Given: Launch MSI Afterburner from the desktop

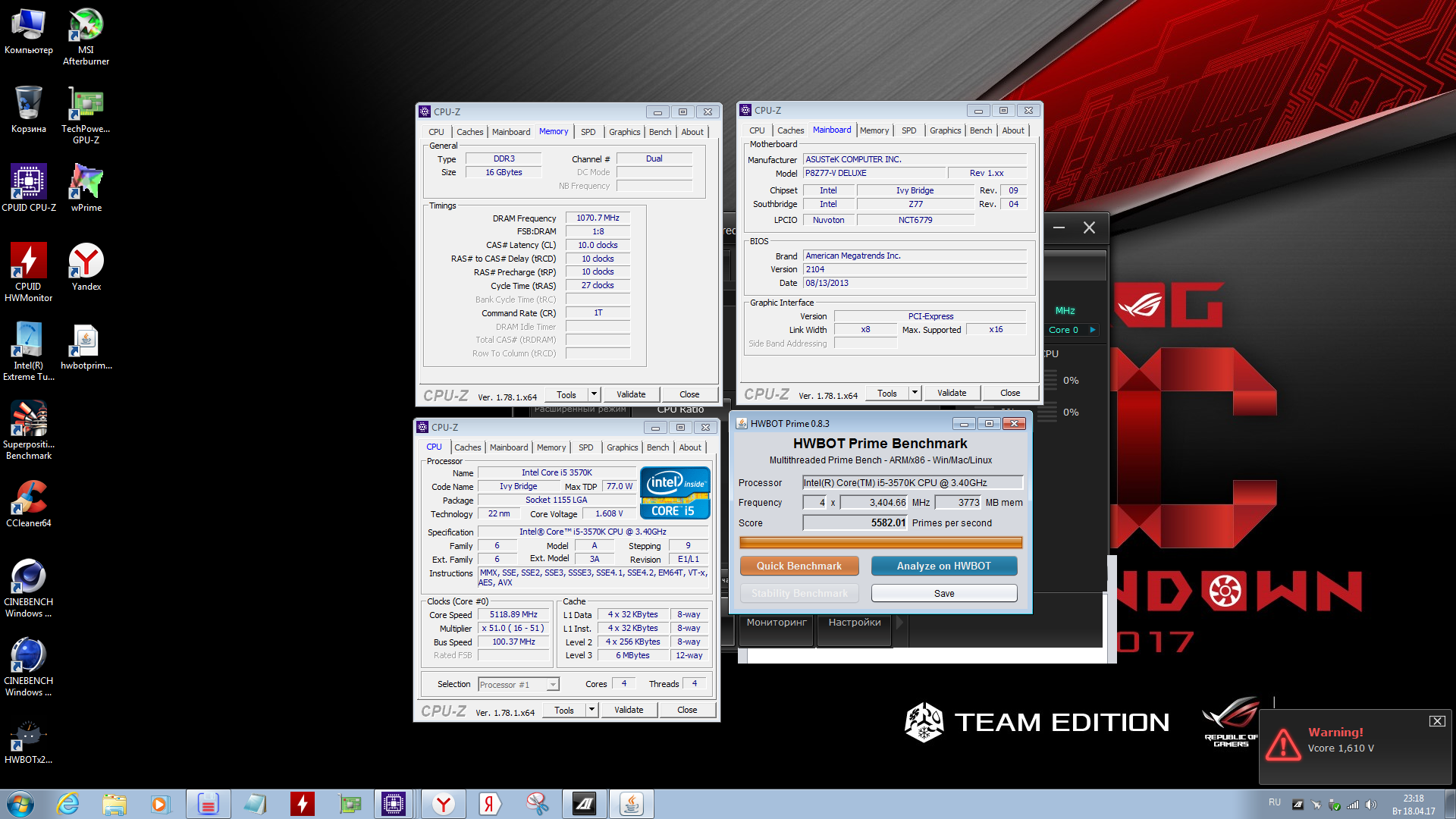Looking at the screenshot, I should (x=86, y=36).
